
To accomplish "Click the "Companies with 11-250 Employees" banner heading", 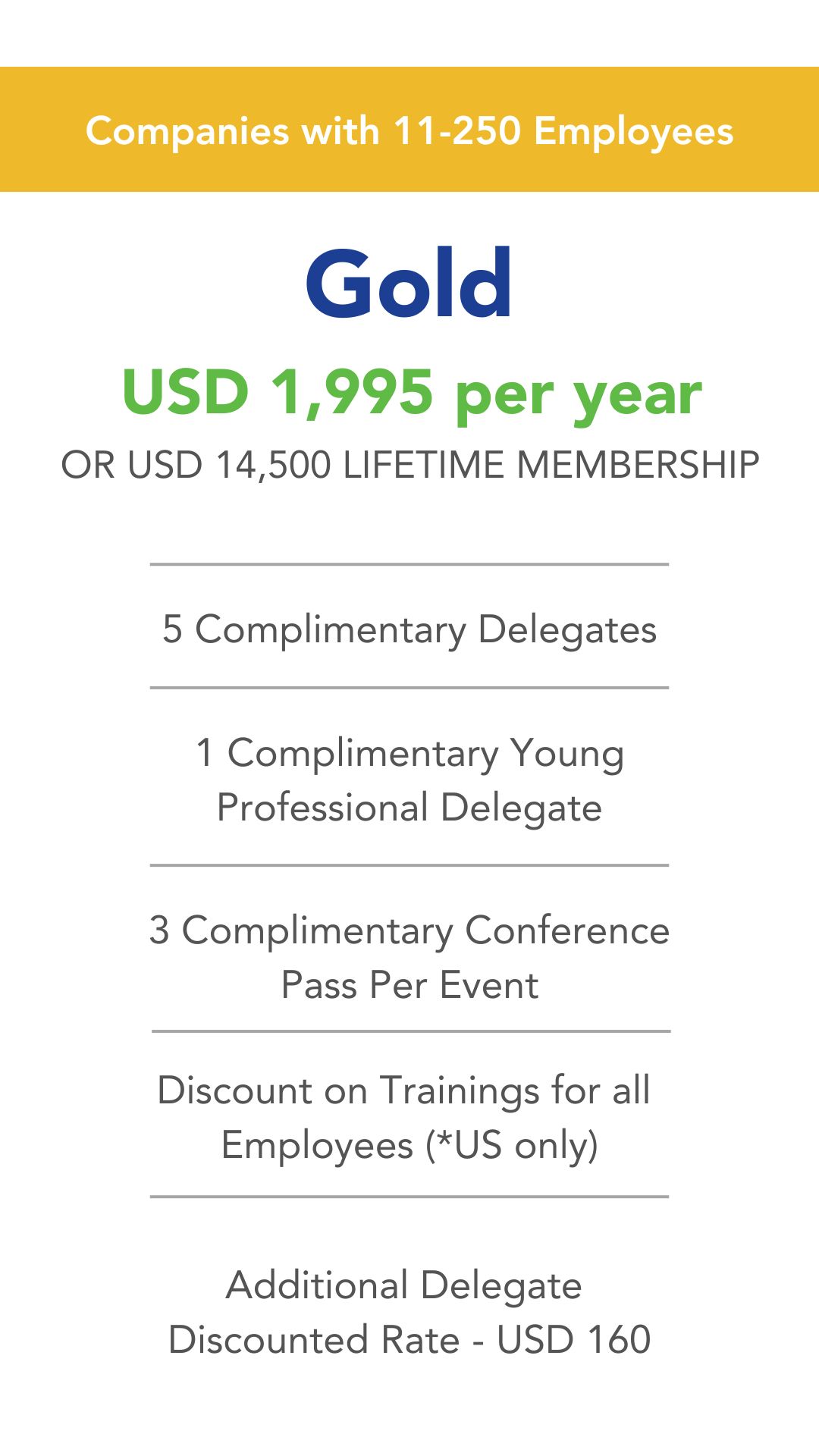I will click(x=409, y=130).
